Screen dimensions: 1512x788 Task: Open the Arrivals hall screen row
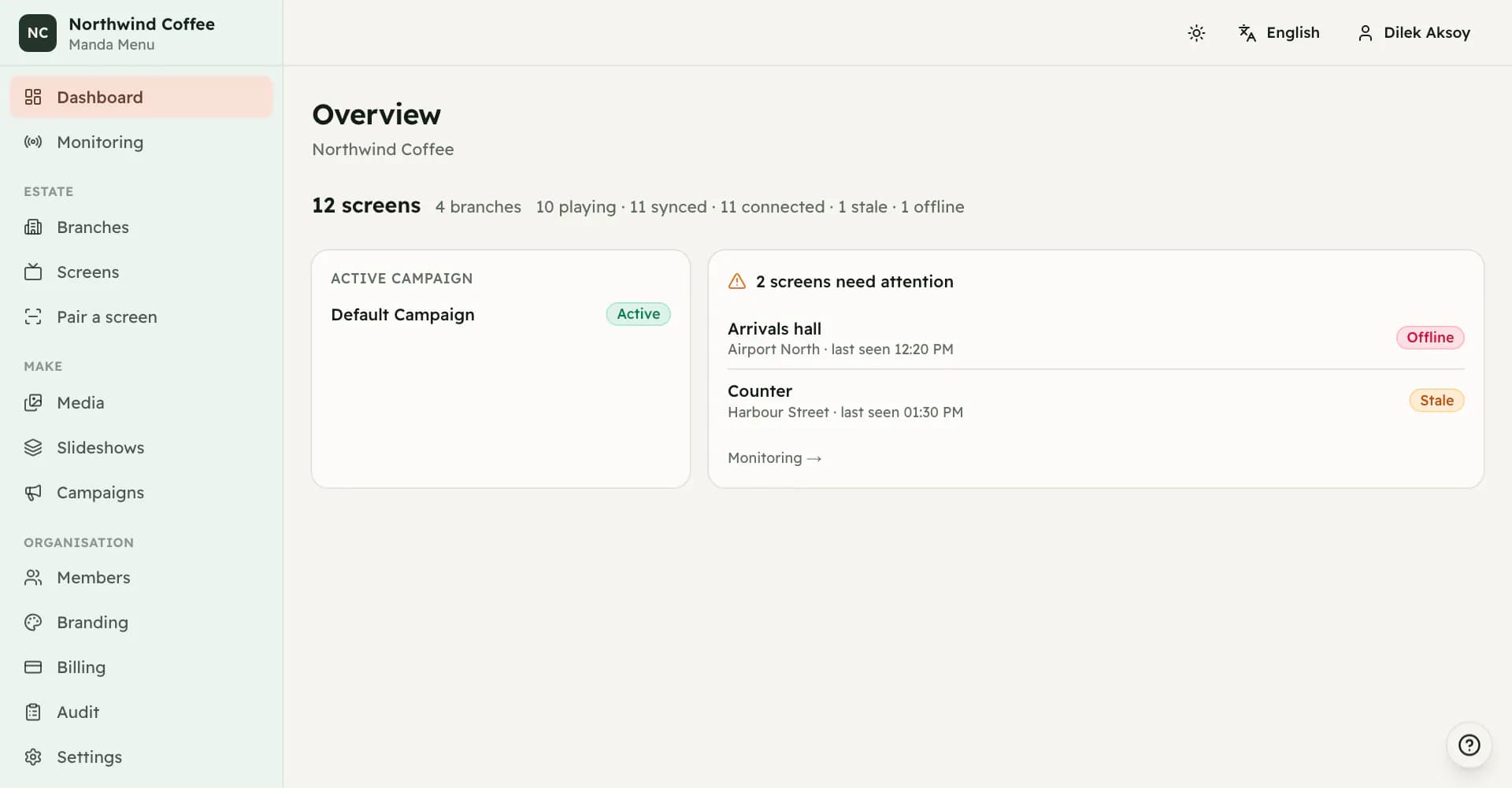point(1096,338)
